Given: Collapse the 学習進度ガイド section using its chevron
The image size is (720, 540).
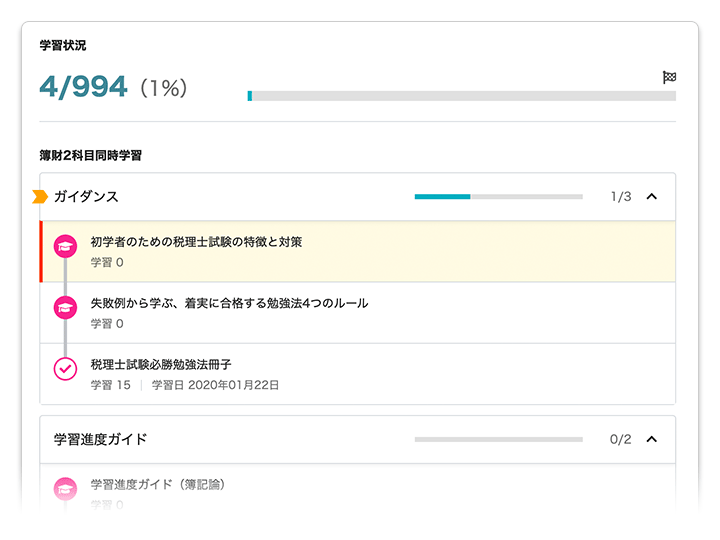Looking at the screenshot, I should tap(652, 439).
